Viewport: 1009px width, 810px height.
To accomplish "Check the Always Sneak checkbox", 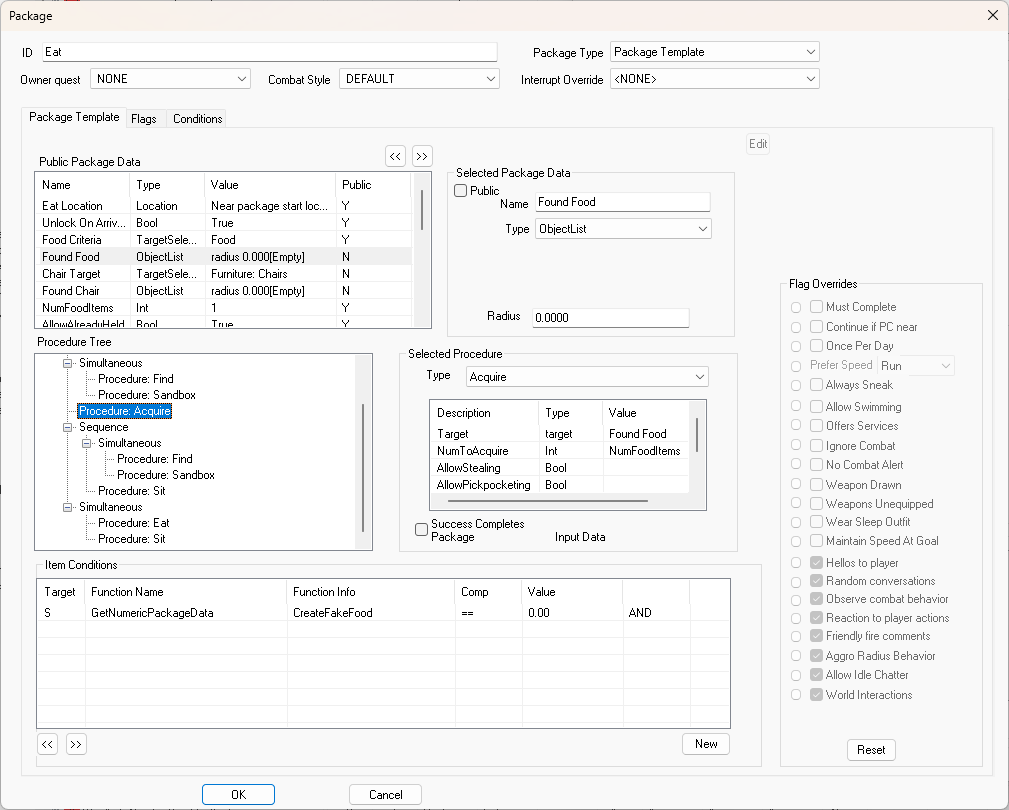I will (817, 385).
